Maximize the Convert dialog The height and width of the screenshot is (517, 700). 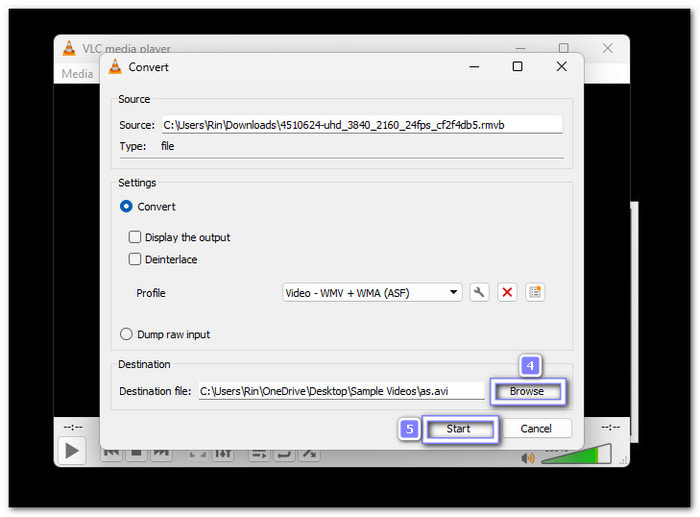pyautogui.click(x=517, y=67)
